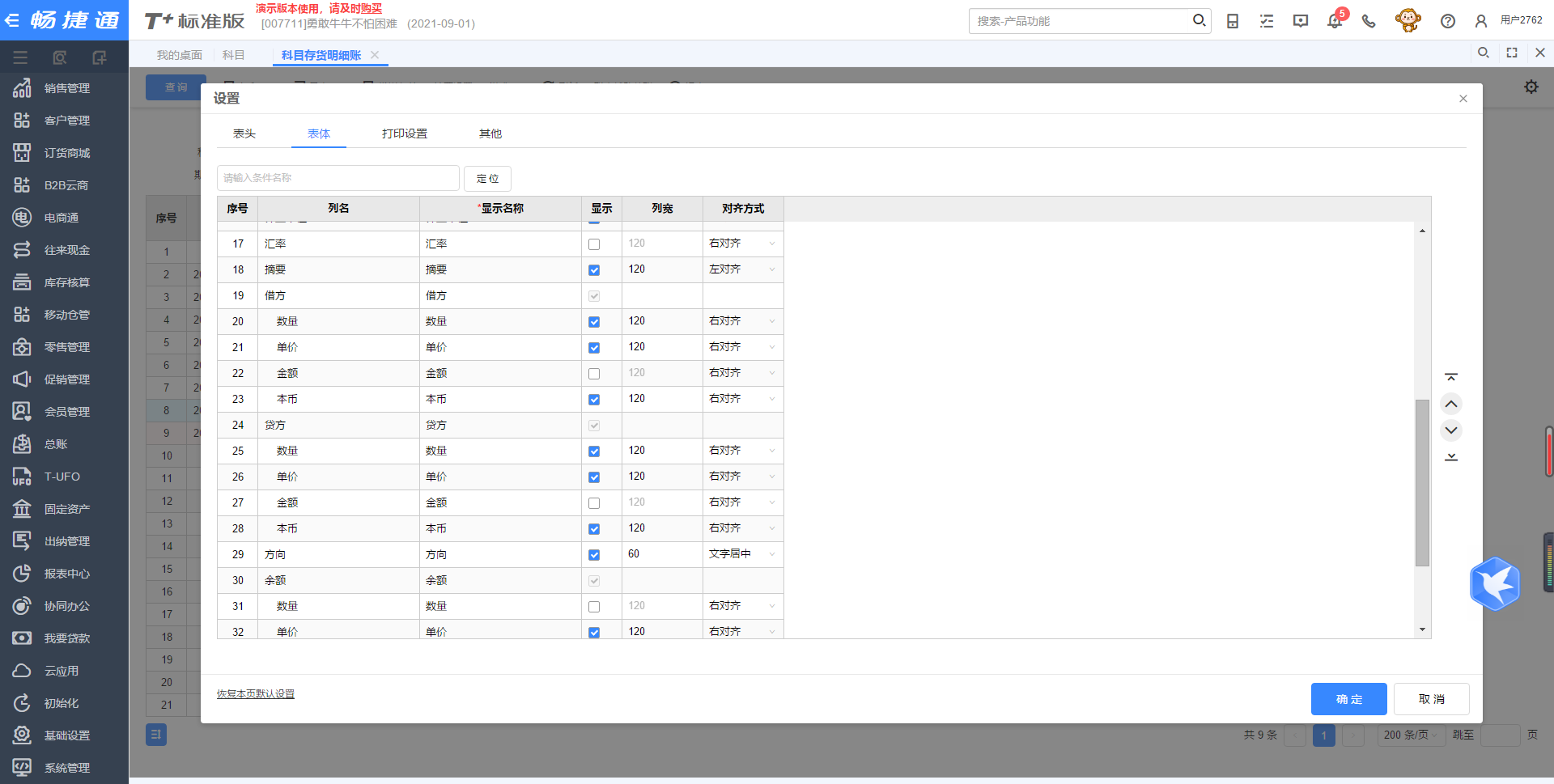The height and width of the screenshot is (784, 1554).
Task: Click the monkey avatar icon
Action: 1408,20
